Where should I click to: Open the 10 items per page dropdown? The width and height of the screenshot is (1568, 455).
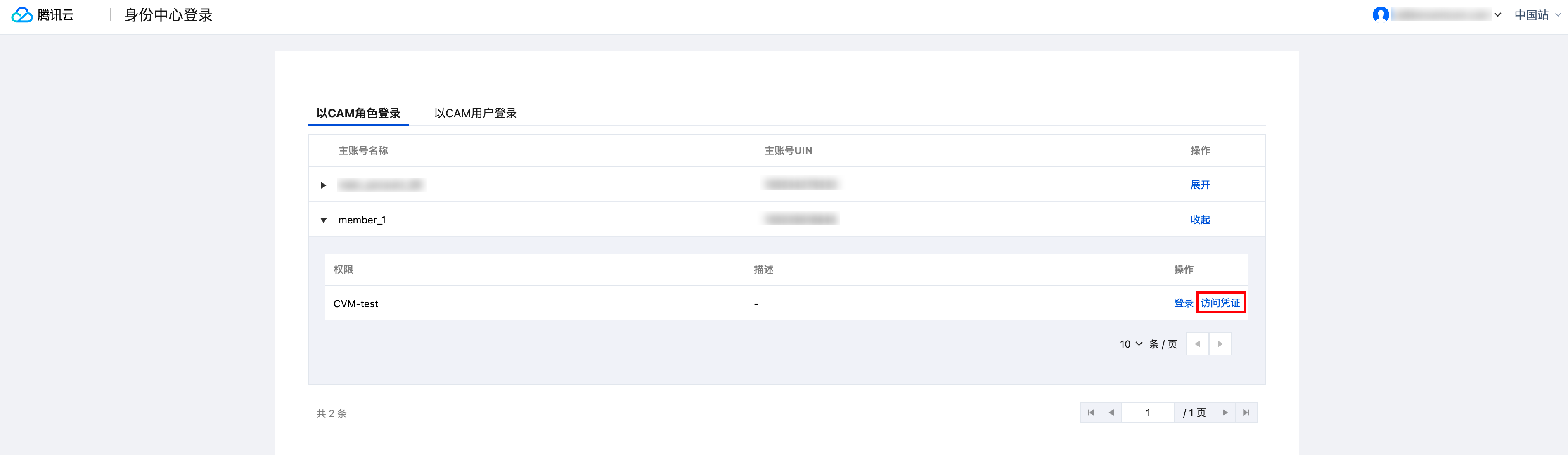(x=1131, y=344)
